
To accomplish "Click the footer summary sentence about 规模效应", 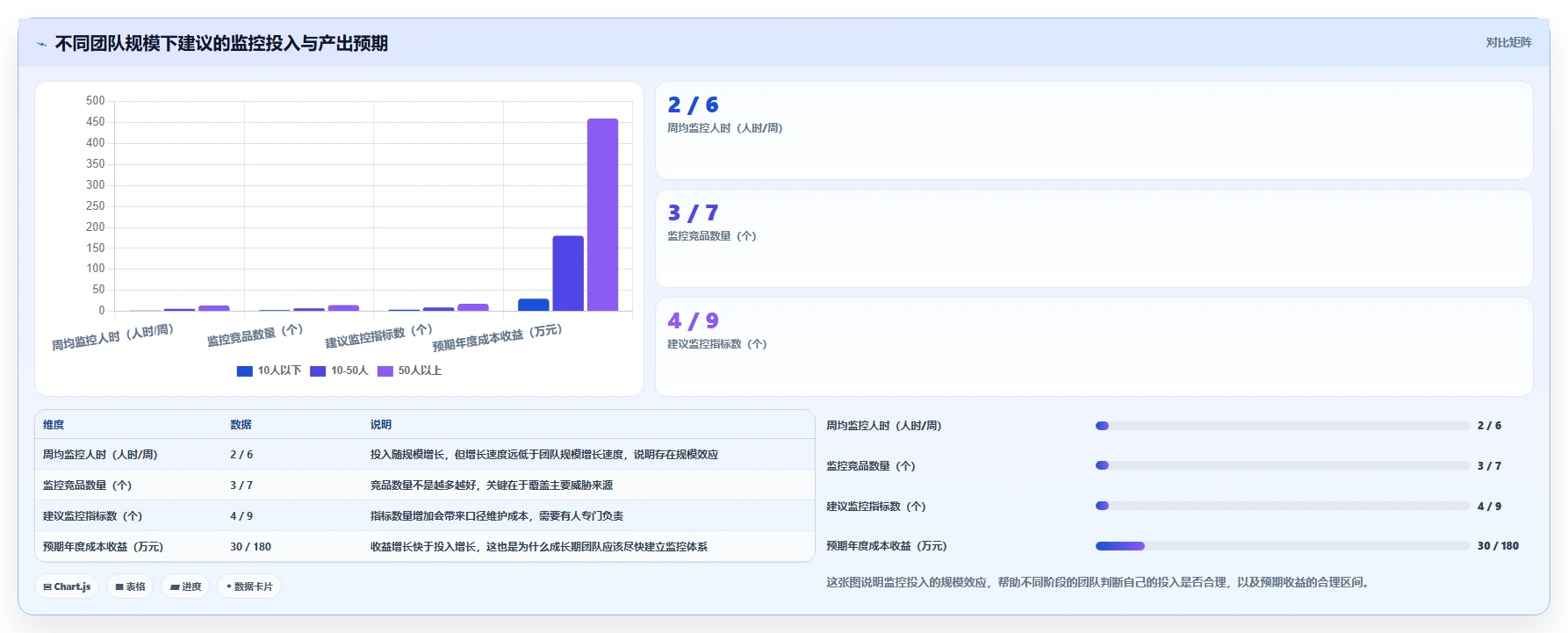I will 1099,582.
